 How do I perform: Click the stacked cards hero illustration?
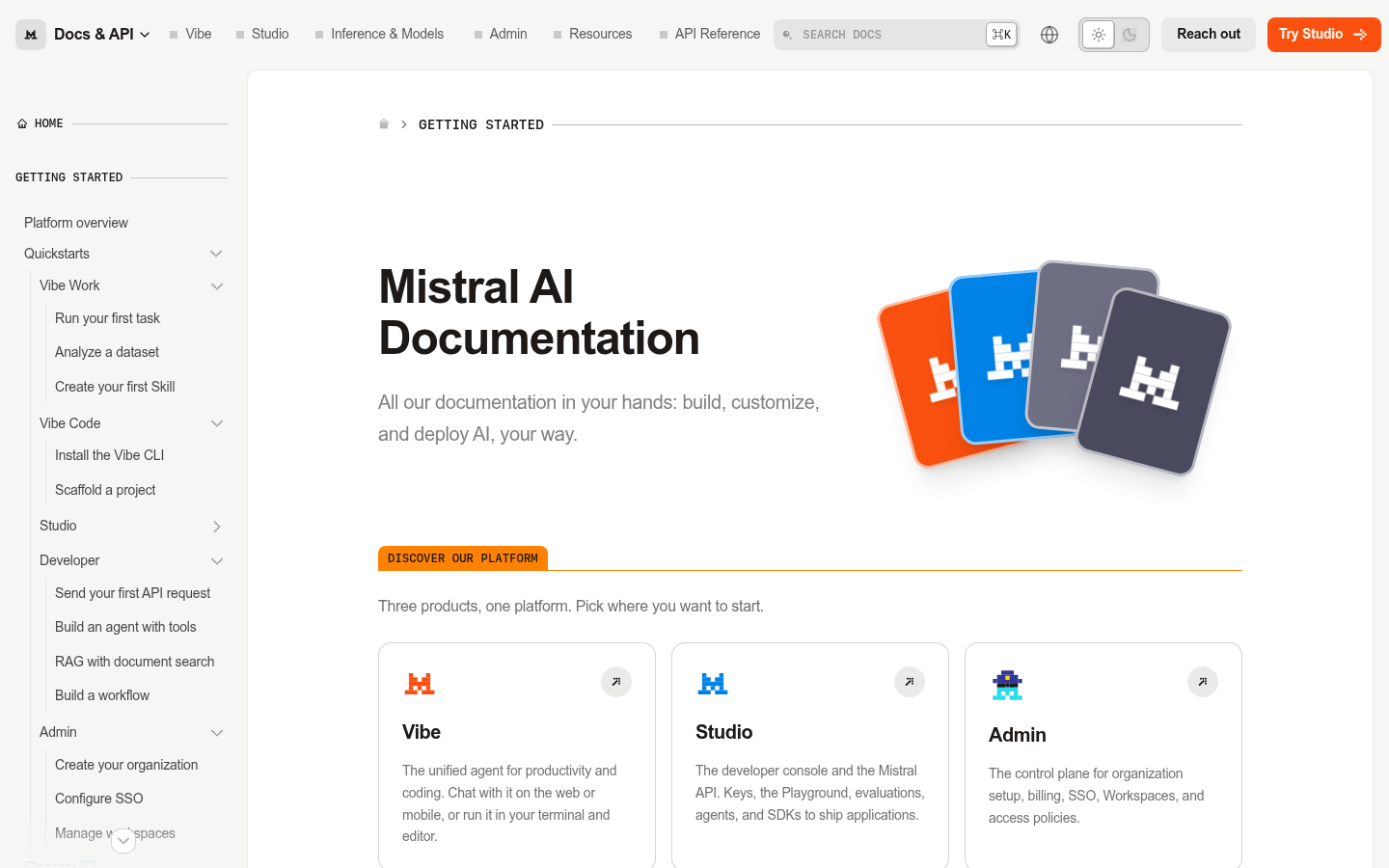pos(1053,367)
